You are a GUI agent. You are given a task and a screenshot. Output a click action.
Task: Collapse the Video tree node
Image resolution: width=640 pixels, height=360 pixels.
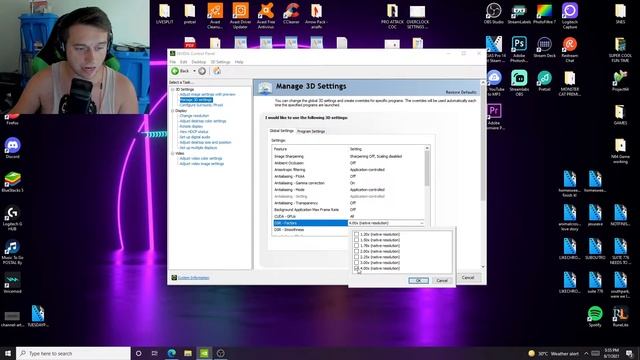[x=173, y=153]
